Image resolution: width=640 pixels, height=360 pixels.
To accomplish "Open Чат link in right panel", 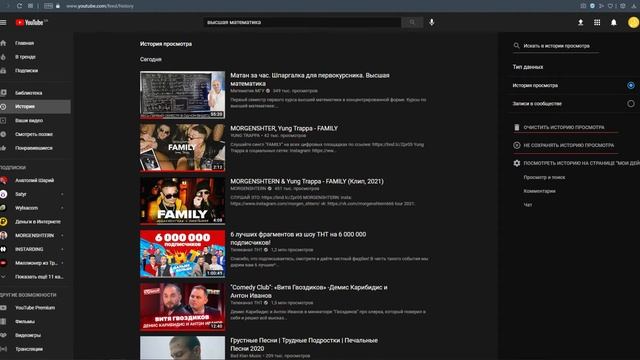I will pyautogui.click(x=528, y=205).
